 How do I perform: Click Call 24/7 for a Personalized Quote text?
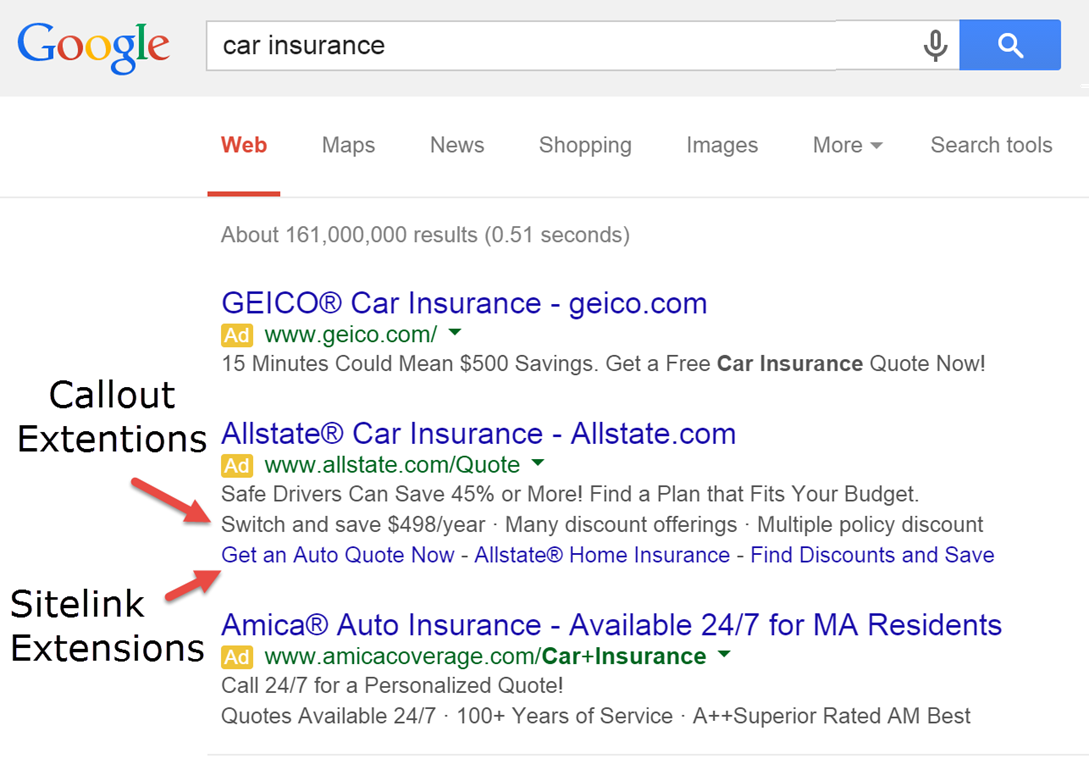point(392,686)
